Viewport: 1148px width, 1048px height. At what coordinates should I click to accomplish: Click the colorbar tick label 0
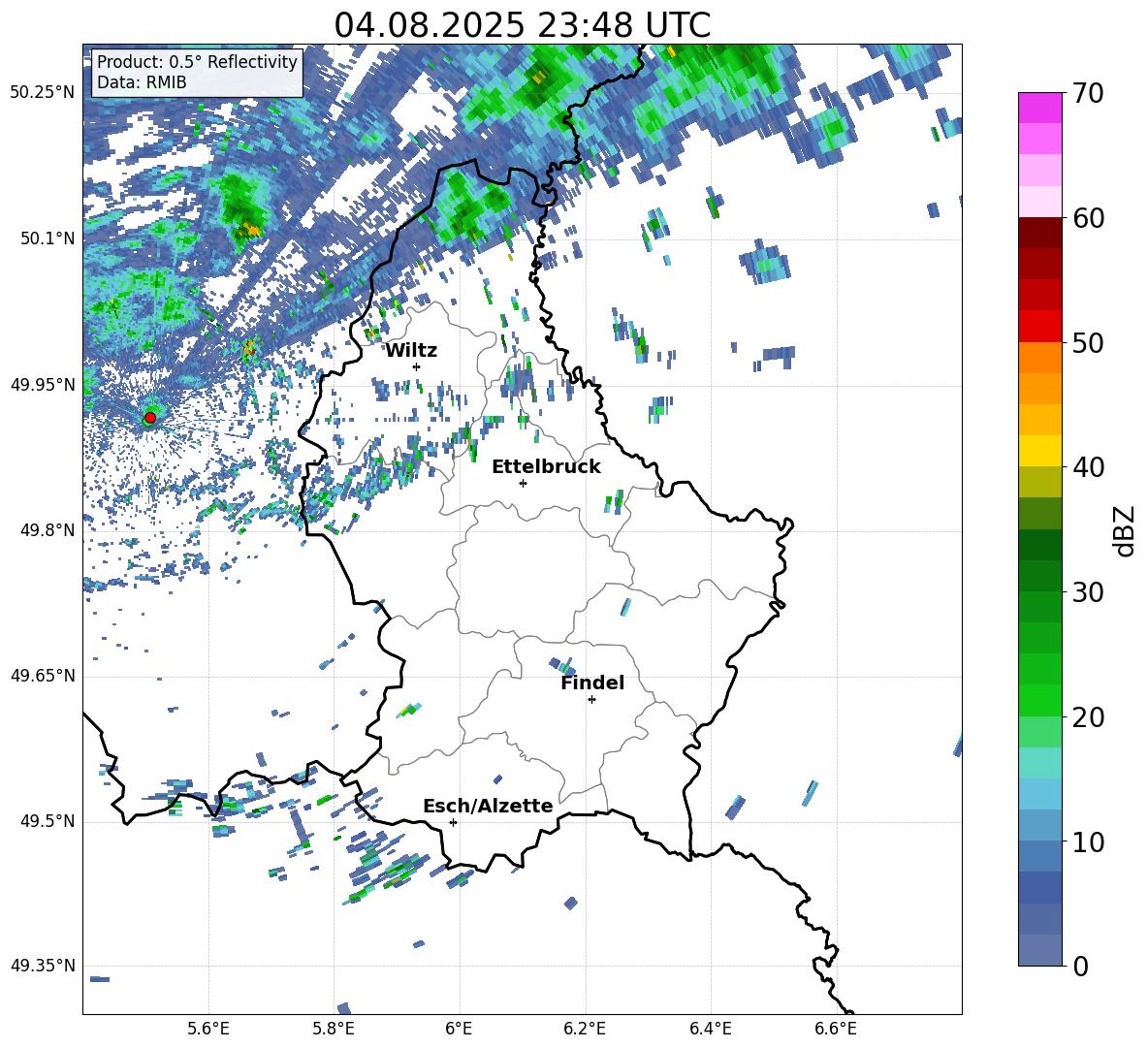click(1080, 967)
